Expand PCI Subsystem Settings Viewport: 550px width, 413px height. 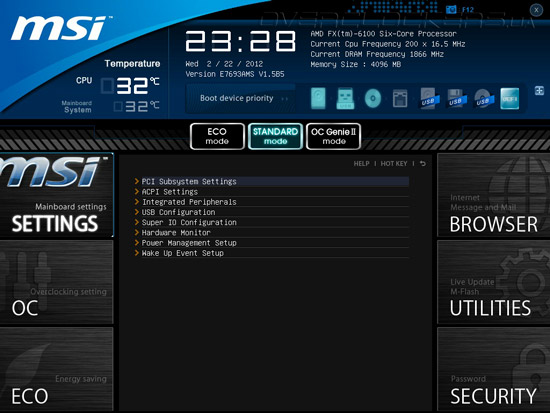coord(272,181)
